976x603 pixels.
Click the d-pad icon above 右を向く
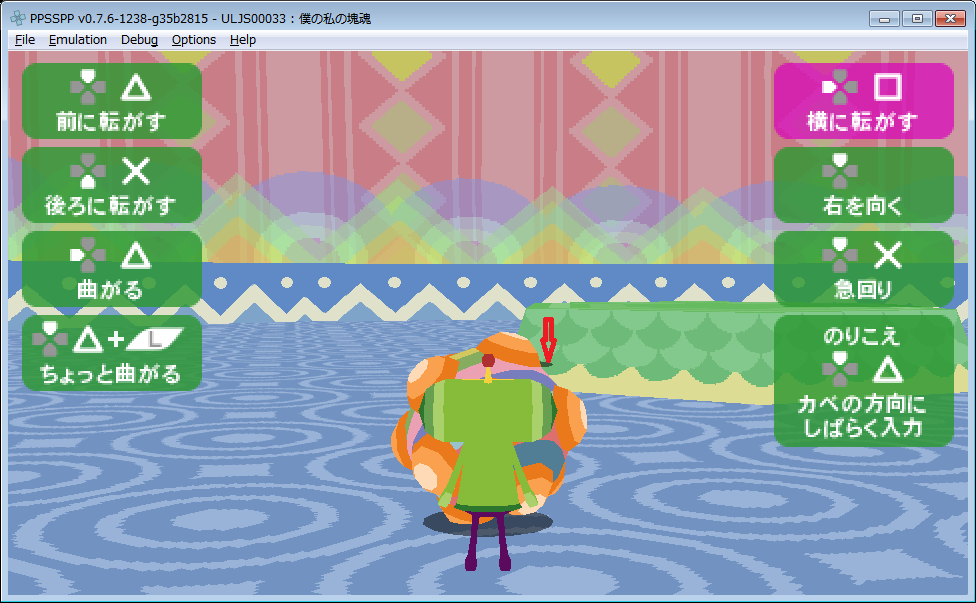pyautogui.click(x=839, y=172)
